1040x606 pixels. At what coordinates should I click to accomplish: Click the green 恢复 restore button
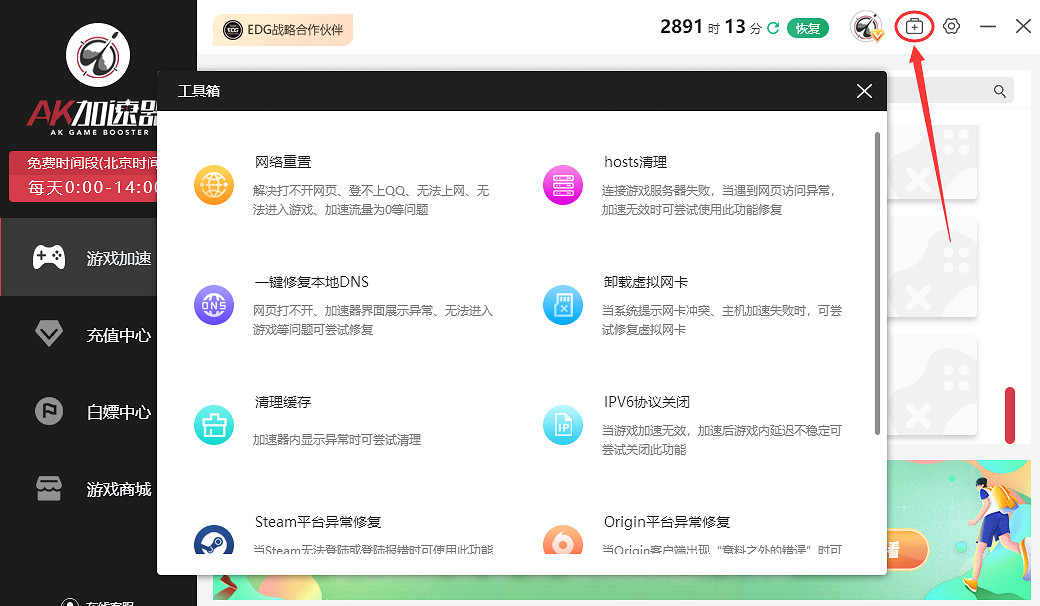808,27
